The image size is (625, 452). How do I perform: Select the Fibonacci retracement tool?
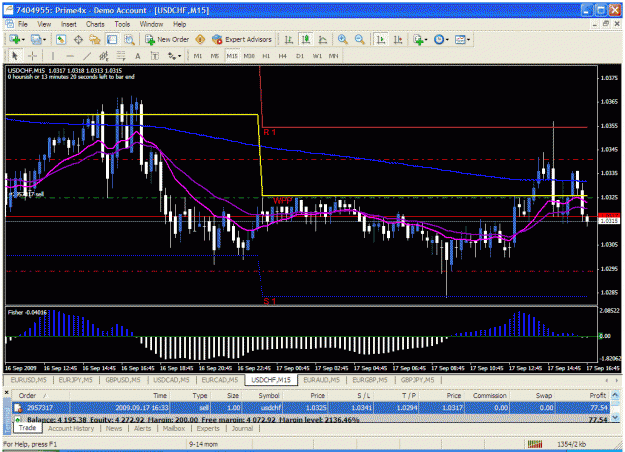(x=121, y=56)
